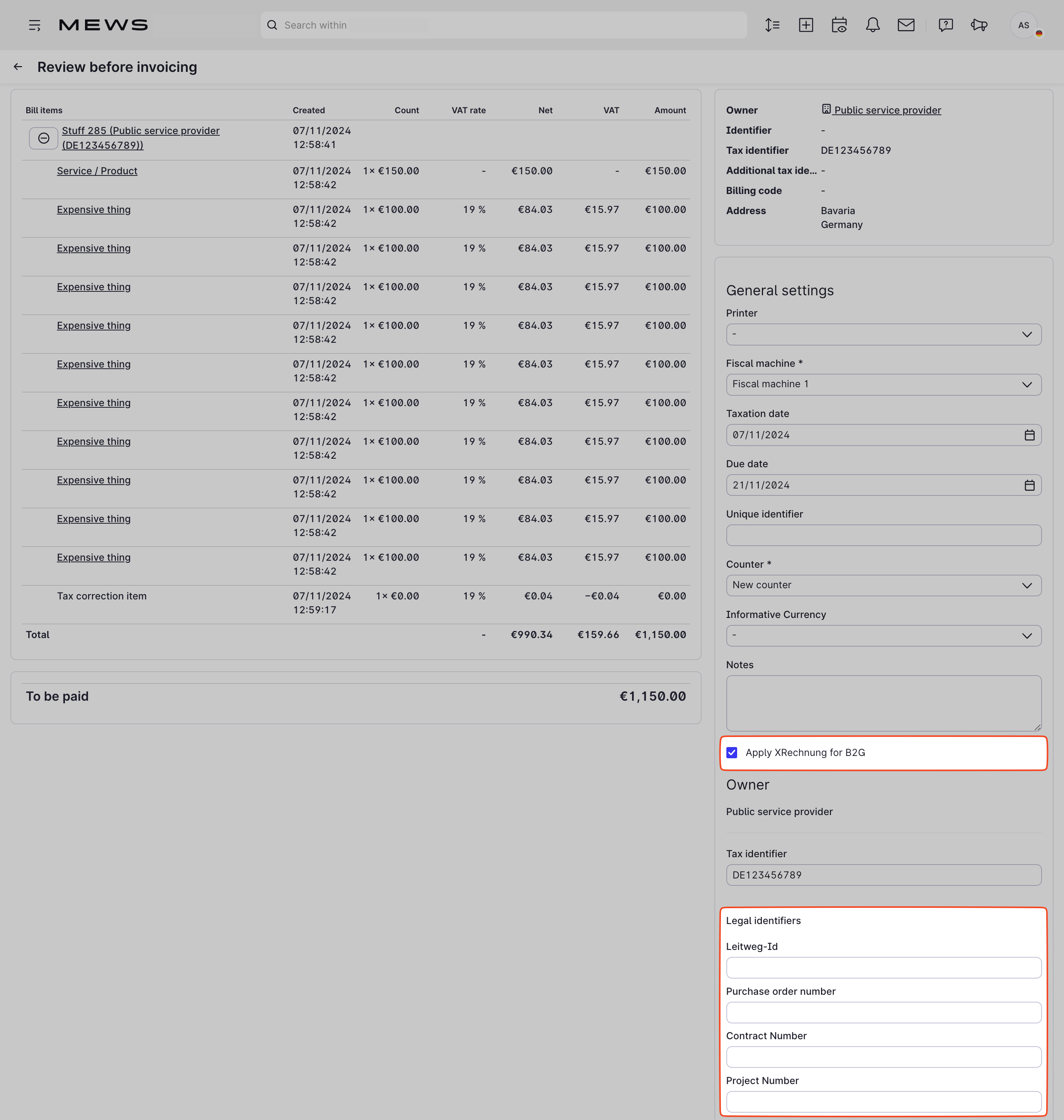
Task: Open the mail envelope icon
Action: 906,25
